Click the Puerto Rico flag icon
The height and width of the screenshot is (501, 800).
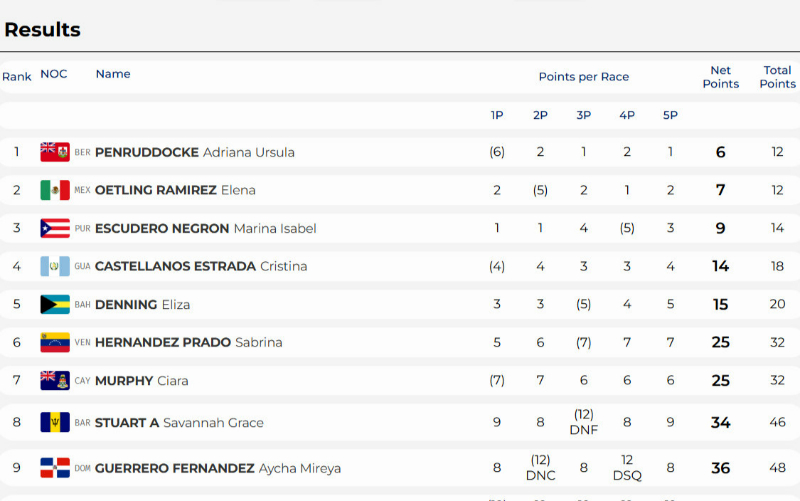click(x=55, y=228)
